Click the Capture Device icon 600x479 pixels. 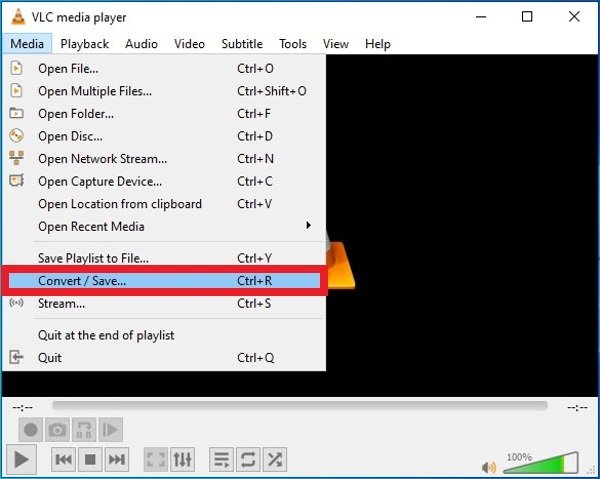click(x=16, y=180)
